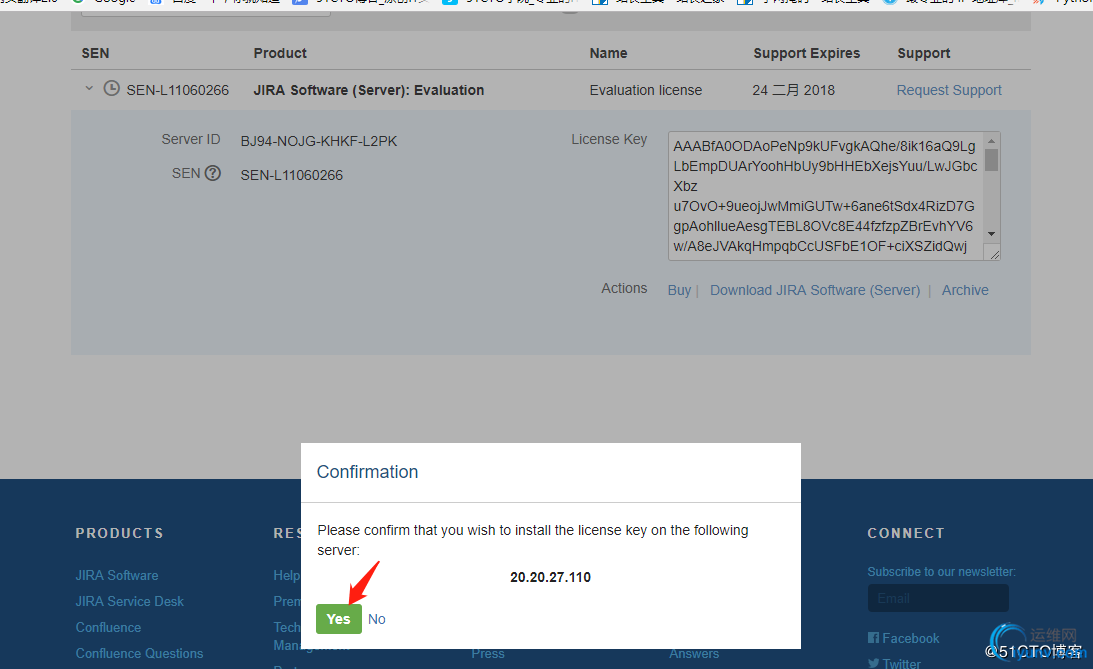
Task: Click the Name column header
Action: pyautogui.click(x=609, y=53)
